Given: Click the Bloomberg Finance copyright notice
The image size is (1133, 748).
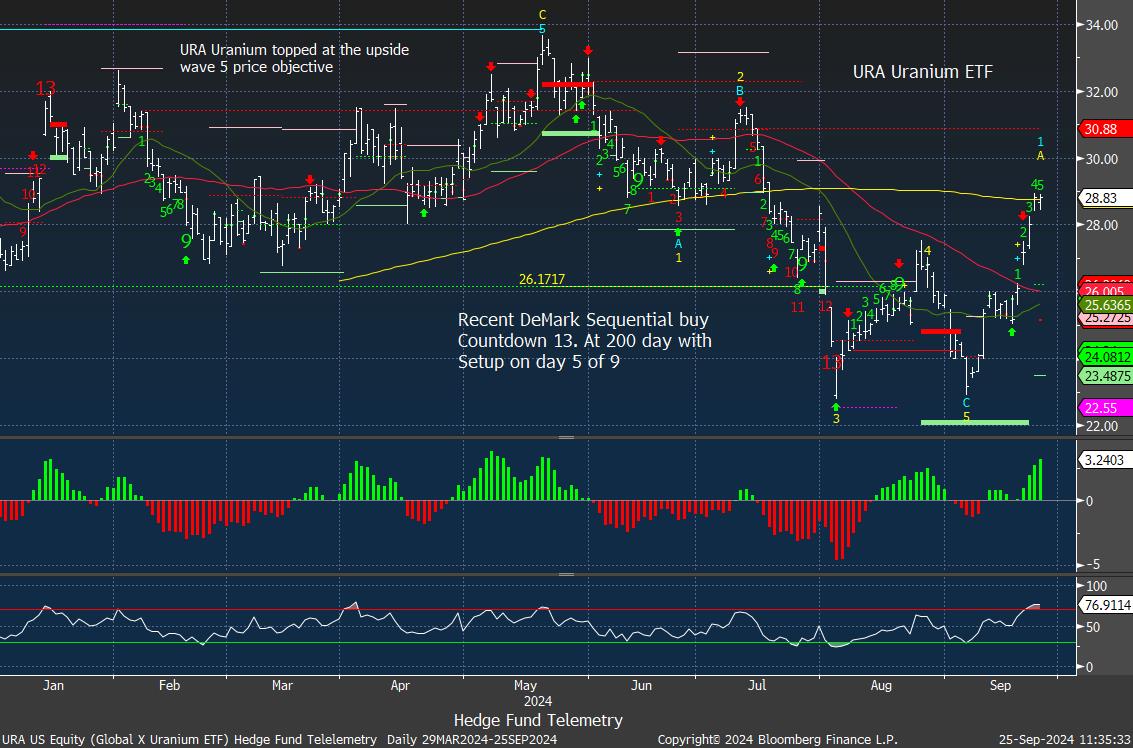Looking at the screenshot, I should [x=777, y=740].
